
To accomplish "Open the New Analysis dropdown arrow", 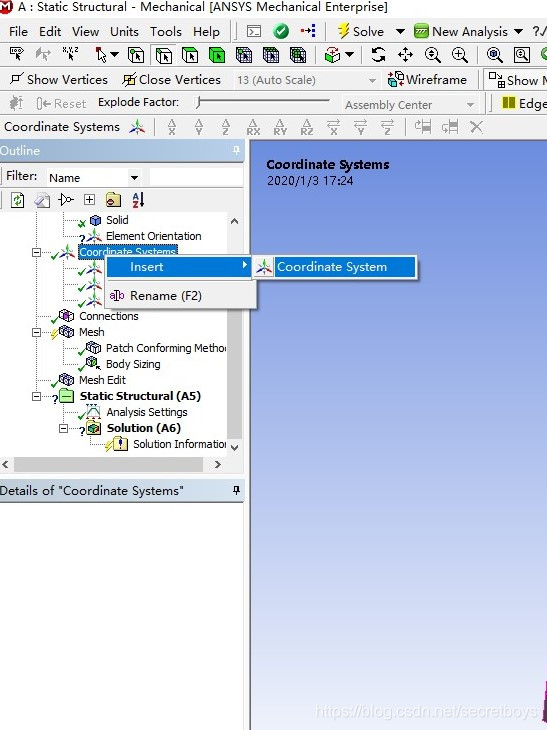I will tap(518, 32).
